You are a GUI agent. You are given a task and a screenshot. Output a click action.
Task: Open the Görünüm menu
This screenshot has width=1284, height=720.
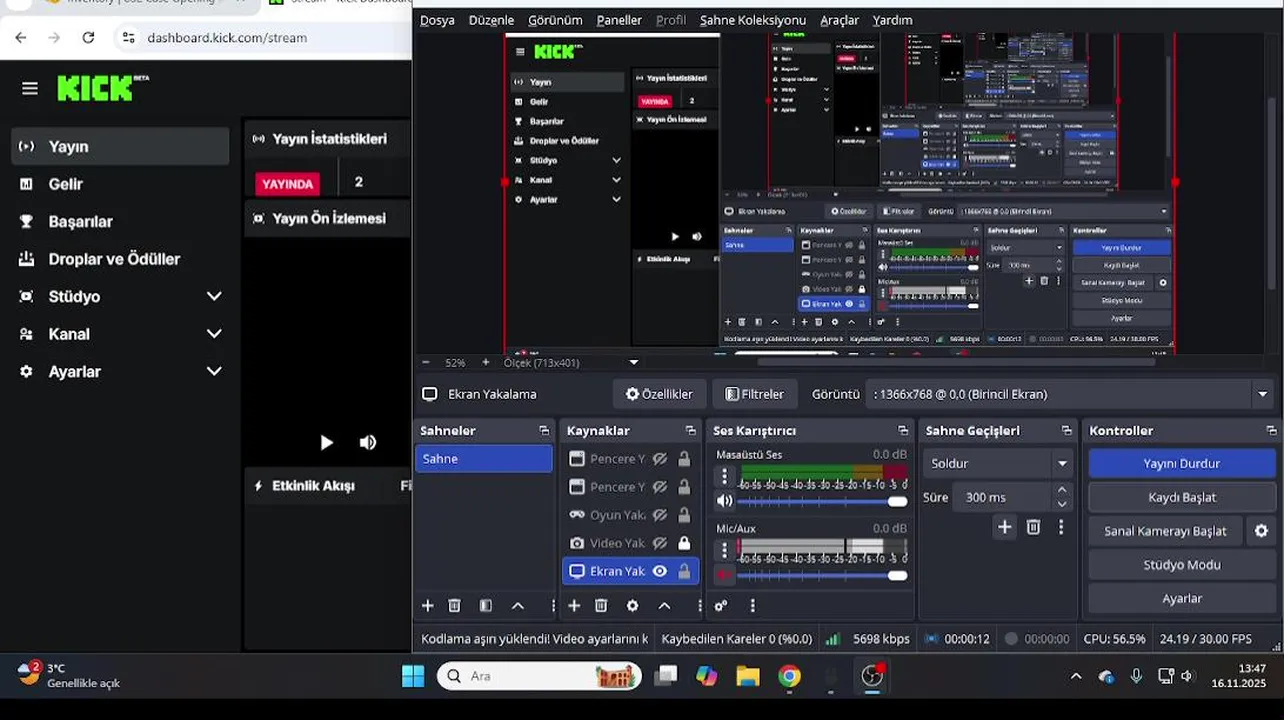coord(555,20)
